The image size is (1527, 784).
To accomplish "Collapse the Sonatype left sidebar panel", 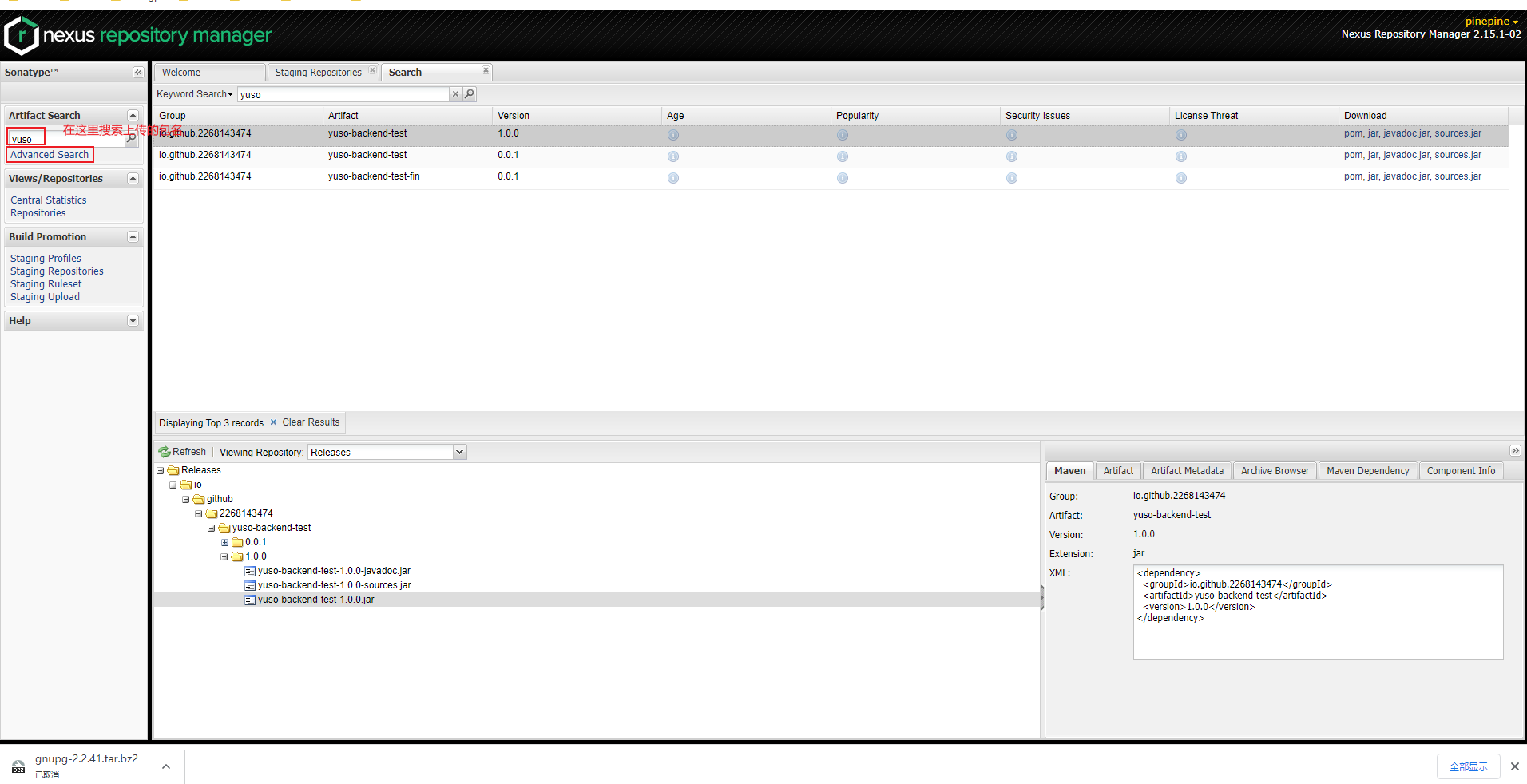I will pyautogui.click(x=138, y=73).
